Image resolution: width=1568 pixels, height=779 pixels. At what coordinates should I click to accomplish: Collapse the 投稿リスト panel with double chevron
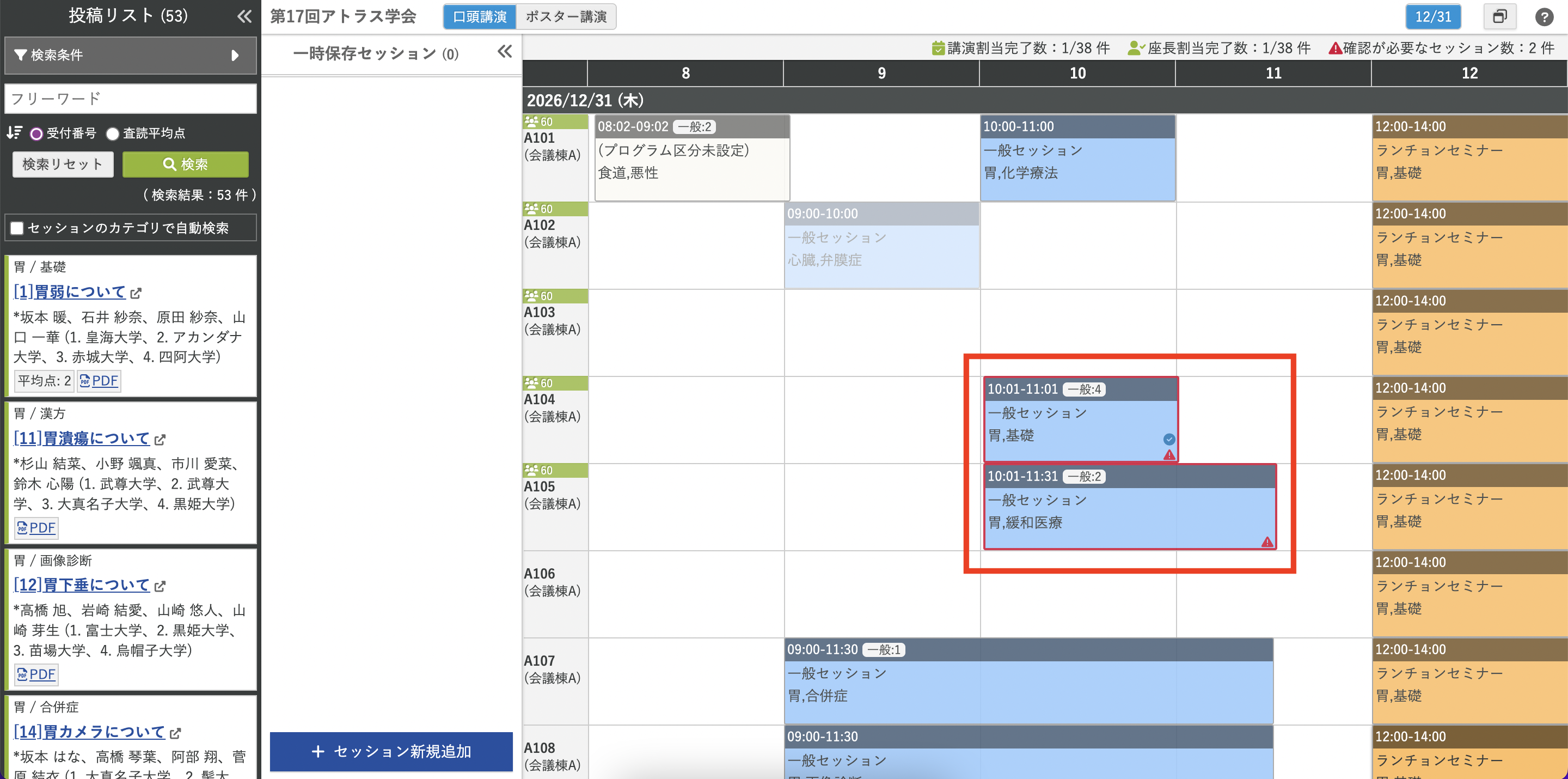click(244, 16)
